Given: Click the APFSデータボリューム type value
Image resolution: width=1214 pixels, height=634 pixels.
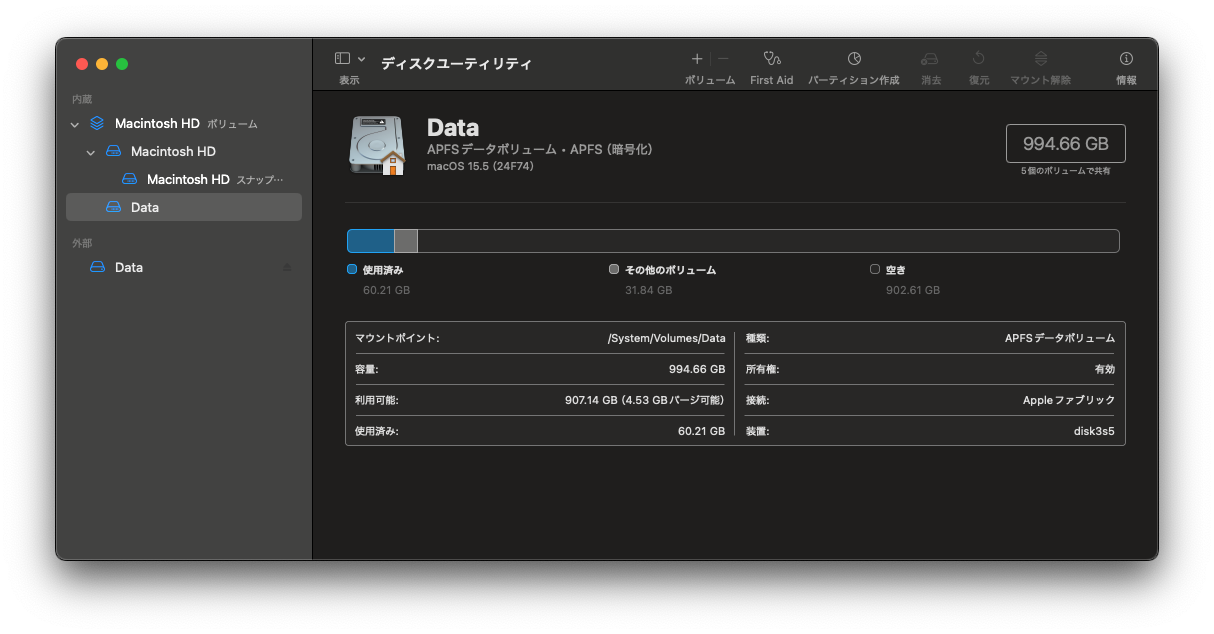Looking at the screenshot, I should pyautogui.click(x=1060, y=338).
